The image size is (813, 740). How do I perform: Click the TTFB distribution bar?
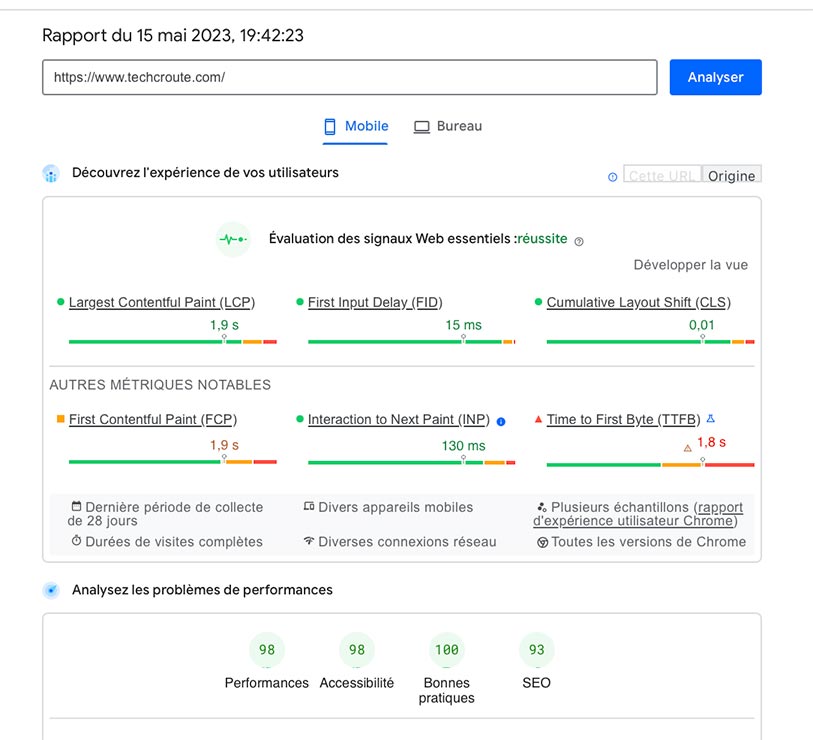(x=650, y=465)
